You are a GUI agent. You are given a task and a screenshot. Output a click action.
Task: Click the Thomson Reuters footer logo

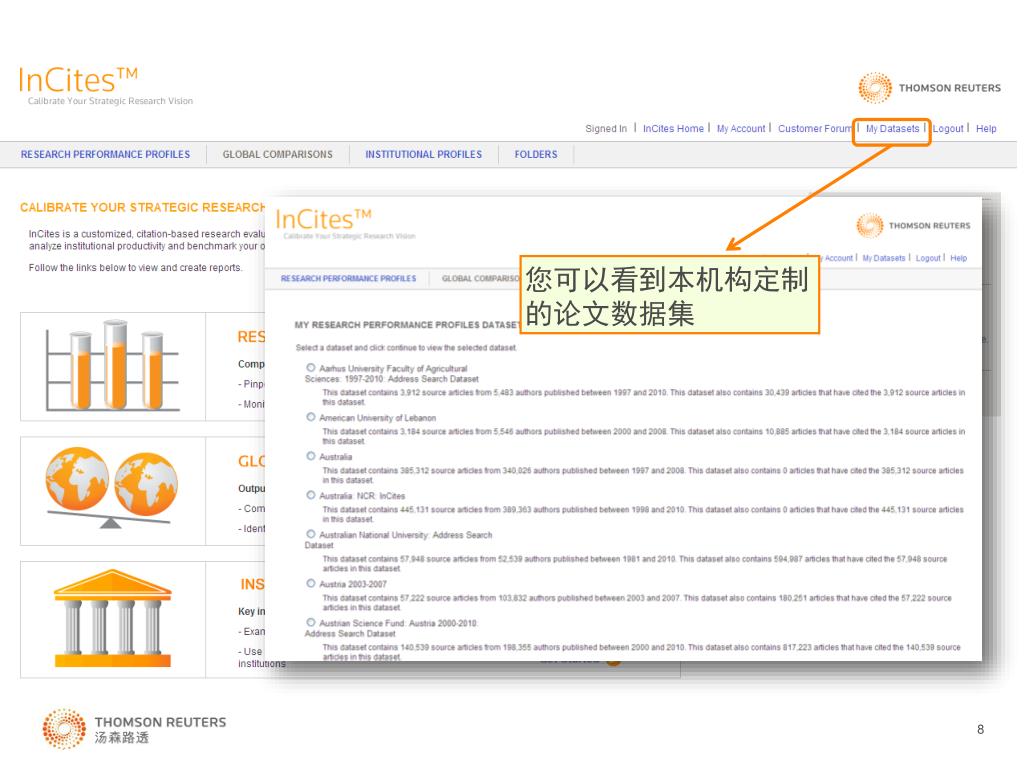[135, 729]
